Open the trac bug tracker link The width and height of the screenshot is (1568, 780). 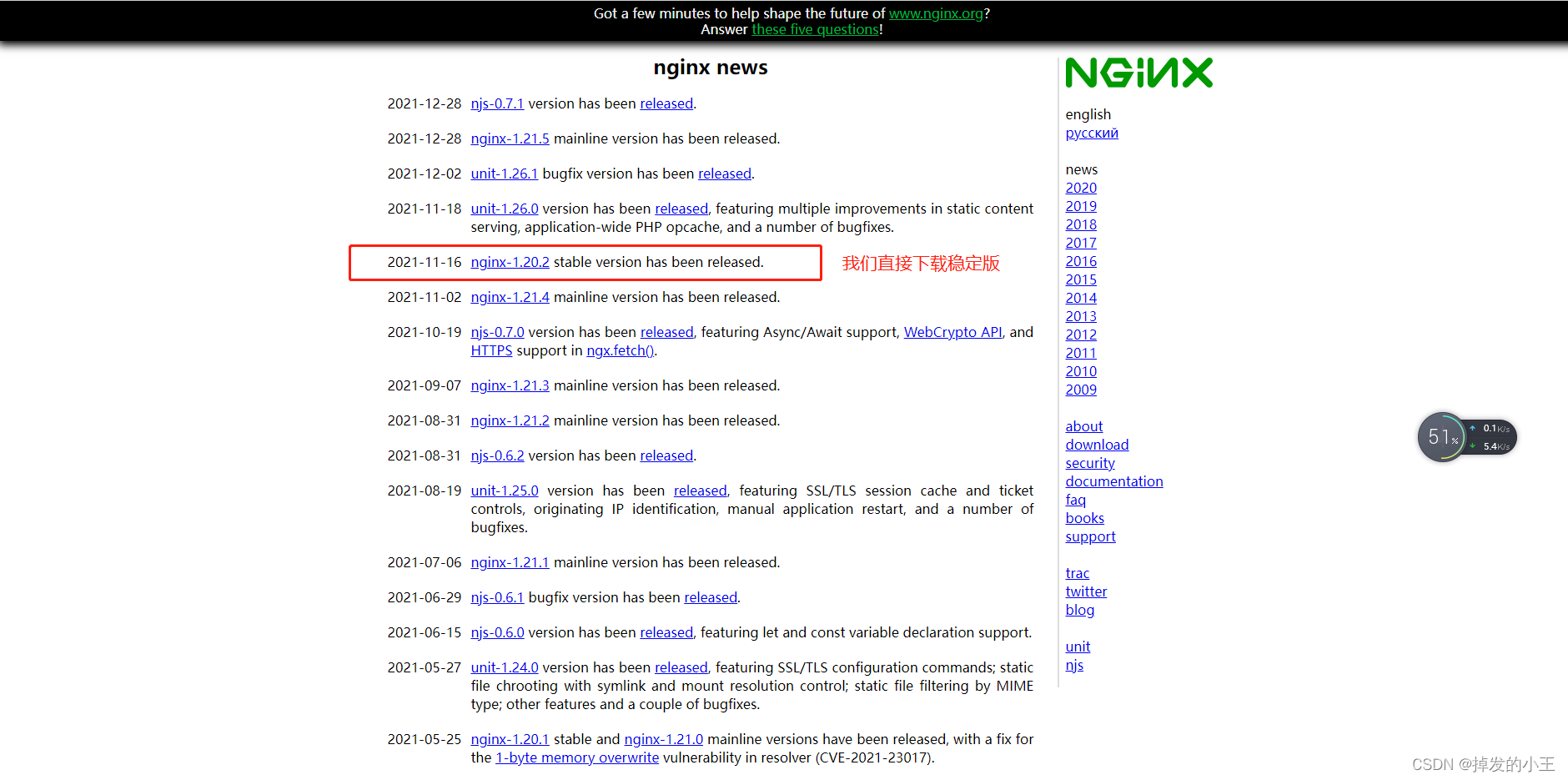click(x=1077, y=573)
